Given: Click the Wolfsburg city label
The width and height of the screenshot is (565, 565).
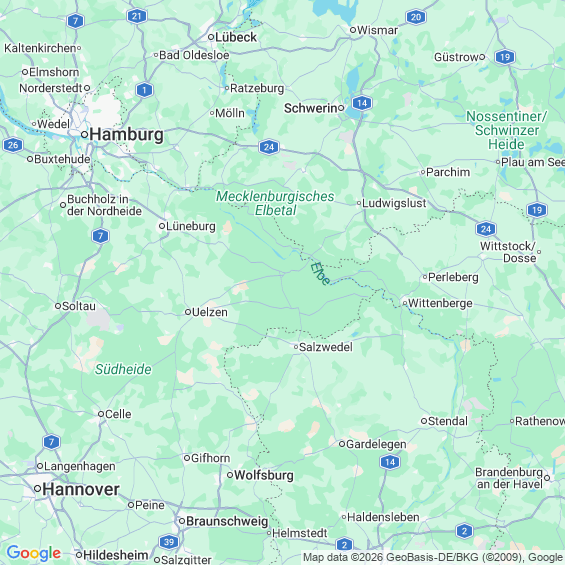Looking at the screenshot, I should point(264,475).
